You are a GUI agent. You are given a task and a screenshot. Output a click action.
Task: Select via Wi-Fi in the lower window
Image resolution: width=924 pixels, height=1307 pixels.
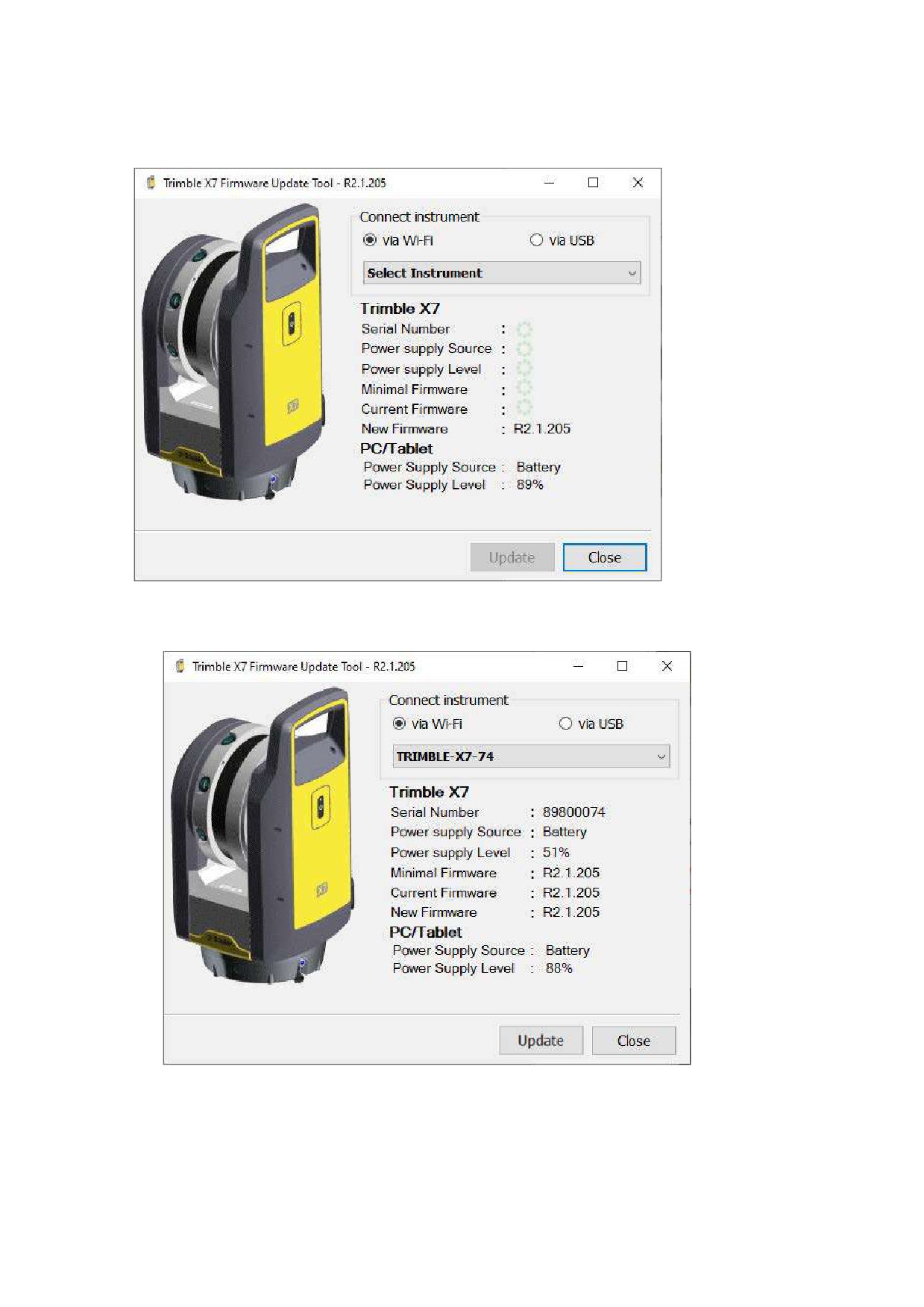click(427, 724)
